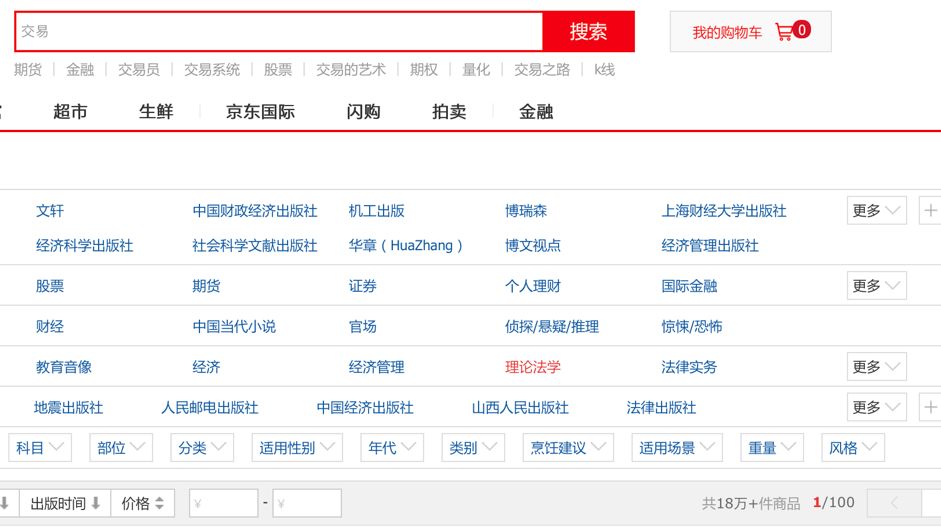Open the 金融 navigation tab
Image resolution: width=941 pixels, height=527 pixels.
pyautogui.click(x=536, y=112)
